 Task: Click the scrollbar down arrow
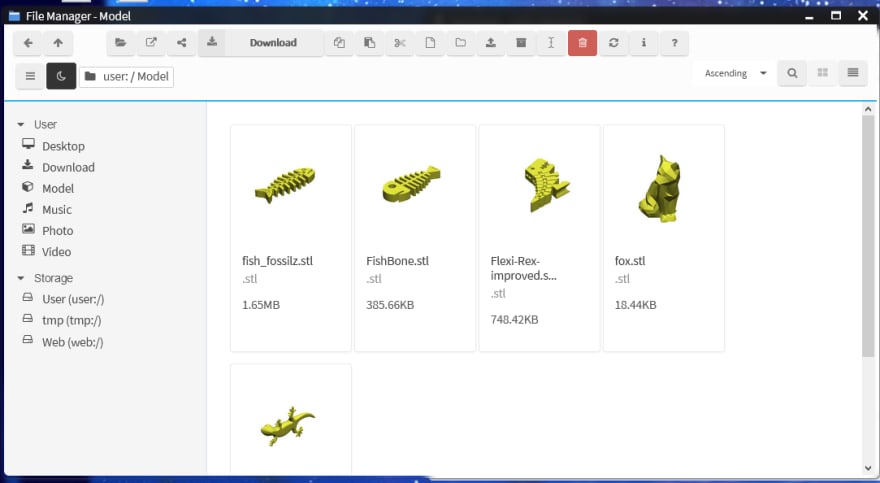[868, 468]
